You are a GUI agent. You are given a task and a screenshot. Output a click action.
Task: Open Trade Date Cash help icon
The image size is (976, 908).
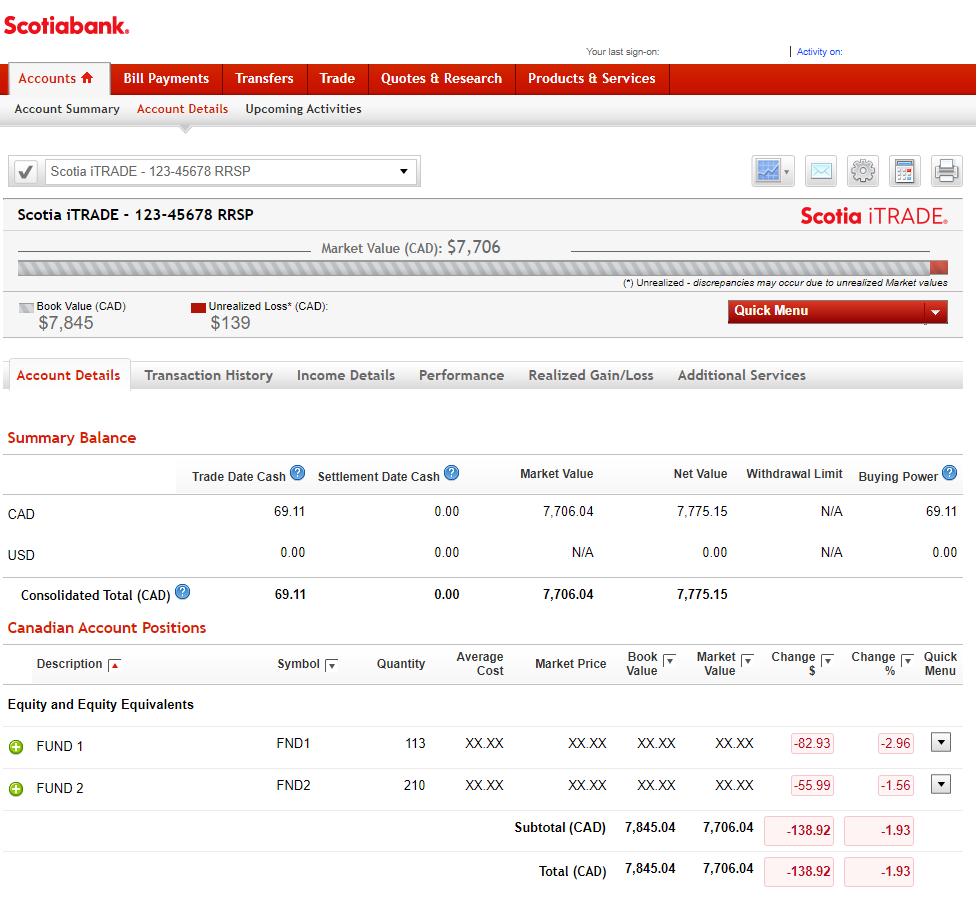298,473
